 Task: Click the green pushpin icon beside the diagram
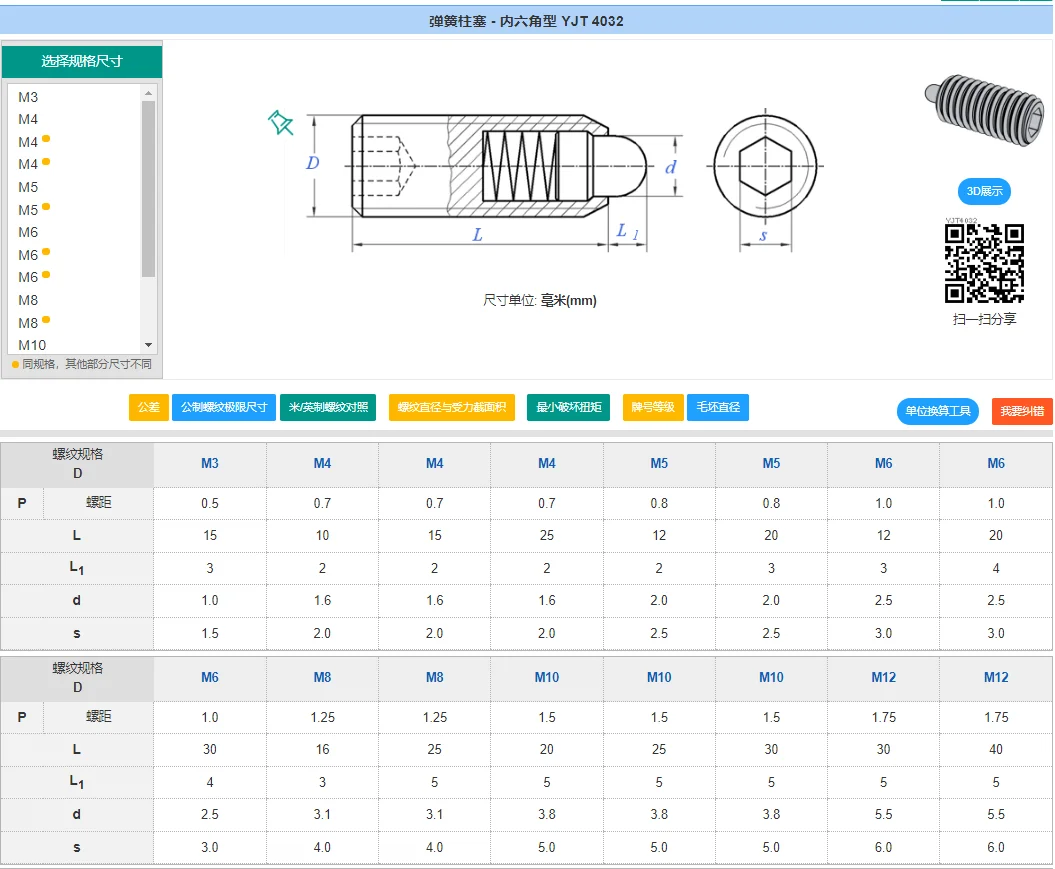pos(280,123)
